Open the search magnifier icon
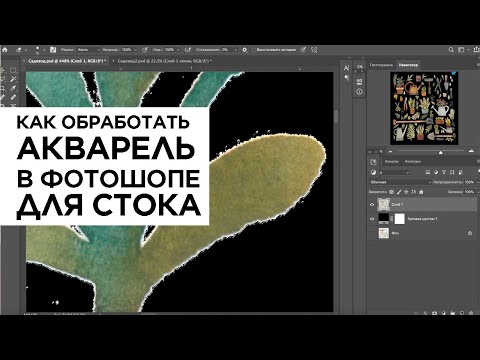480x360 pixels. (451, 50)
